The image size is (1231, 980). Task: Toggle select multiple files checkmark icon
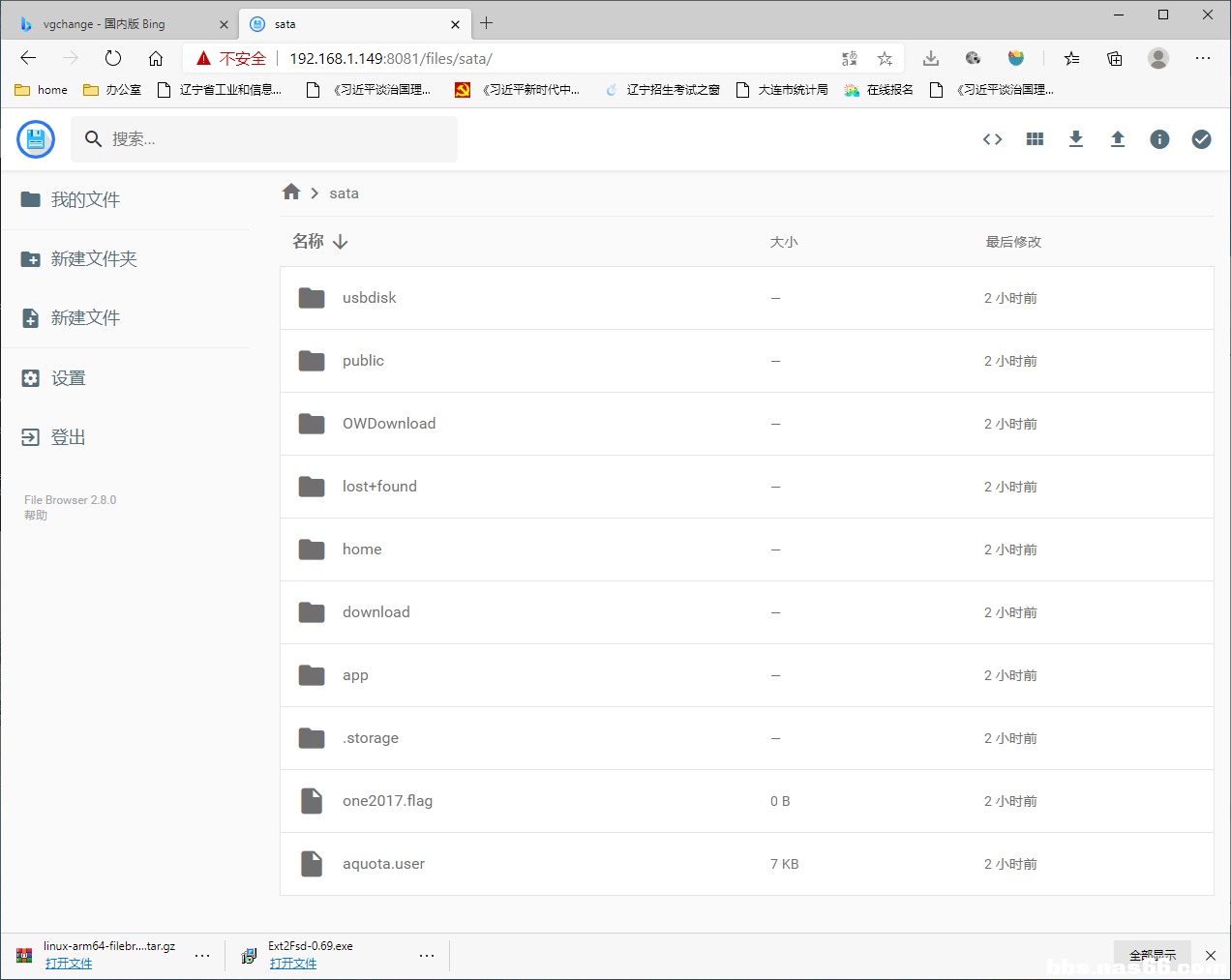coord(1201,139)
